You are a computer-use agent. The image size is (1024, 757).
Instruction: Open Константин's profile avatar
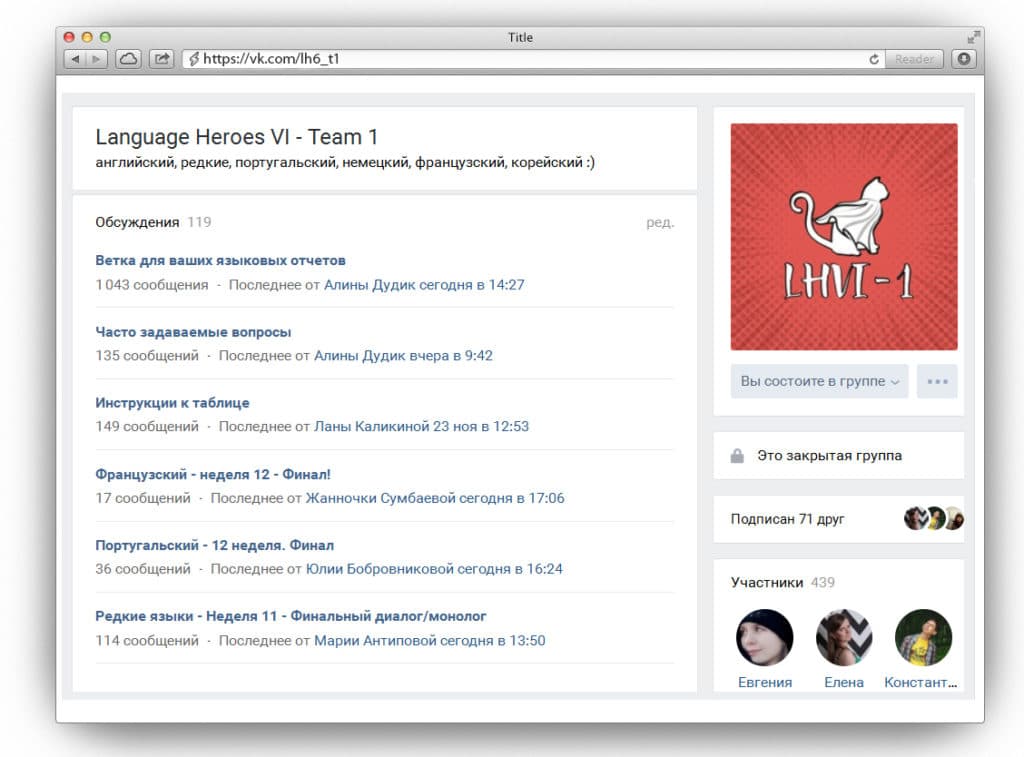[x=923, y=637]
